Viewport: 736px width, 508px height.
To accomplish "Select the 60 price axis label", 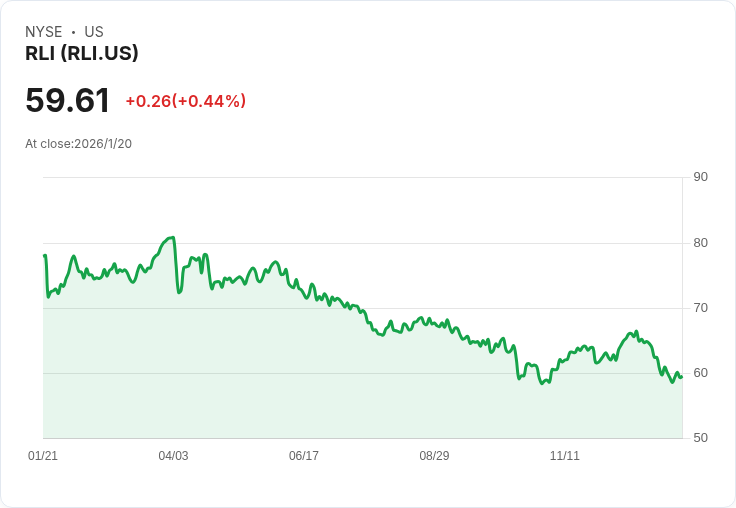I will (700, 372).
